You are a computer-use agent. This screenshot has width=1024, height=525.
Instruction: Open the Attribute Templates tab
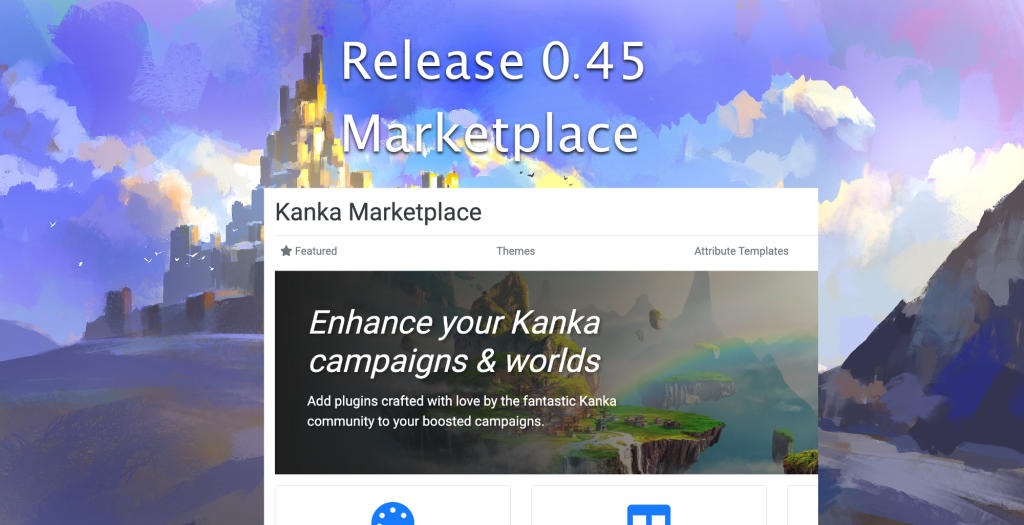coord(741,251)
